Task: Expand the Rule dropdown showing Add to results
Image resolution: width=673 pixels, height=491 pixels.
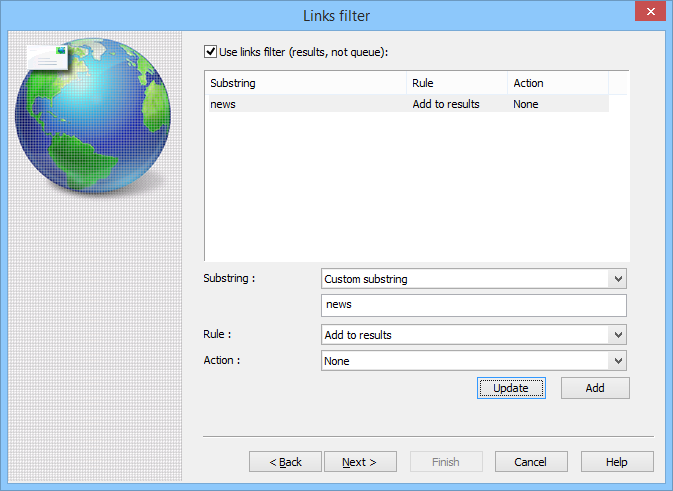Action: (473, 335)
